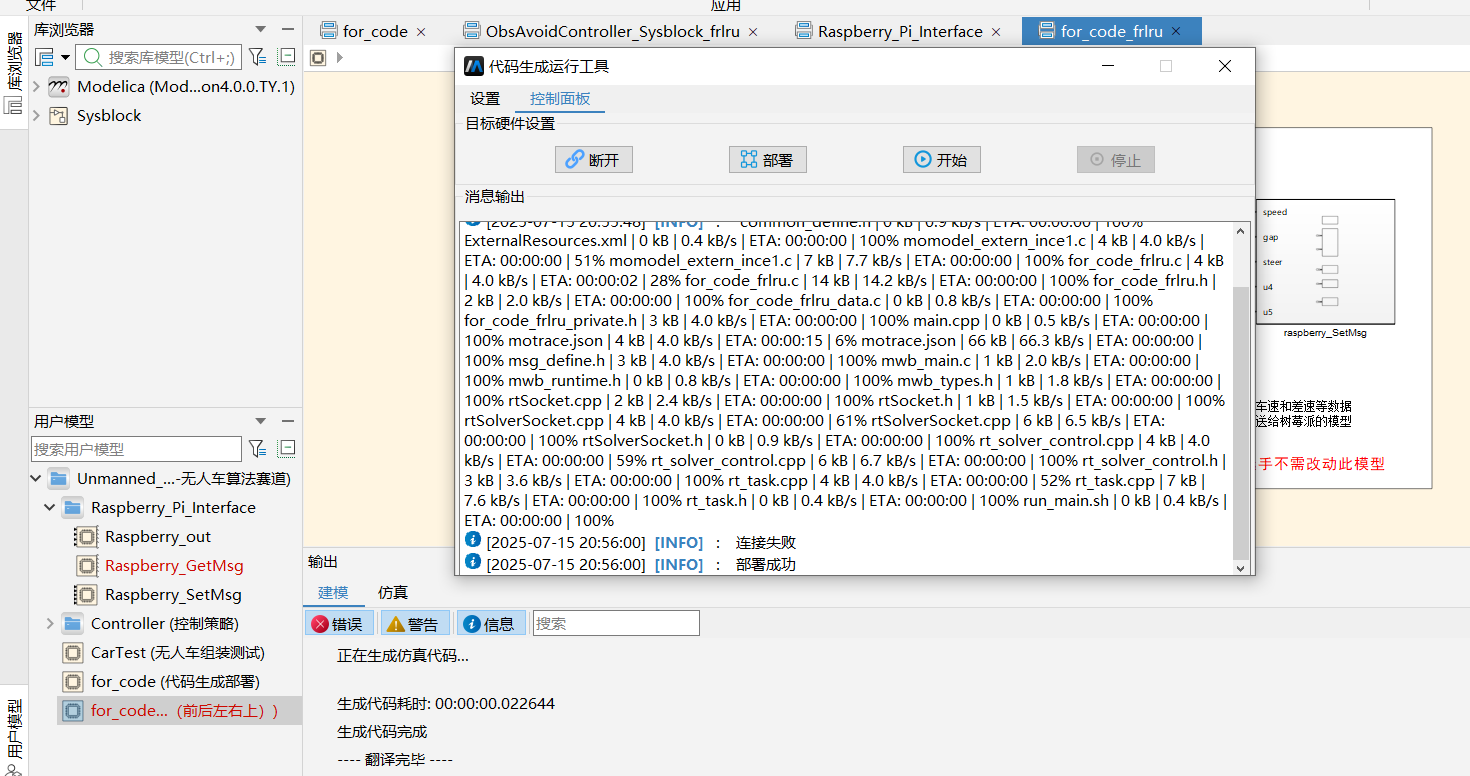
Task: Click info icon beside 连接失败 message
Action: tap(473, 540)
